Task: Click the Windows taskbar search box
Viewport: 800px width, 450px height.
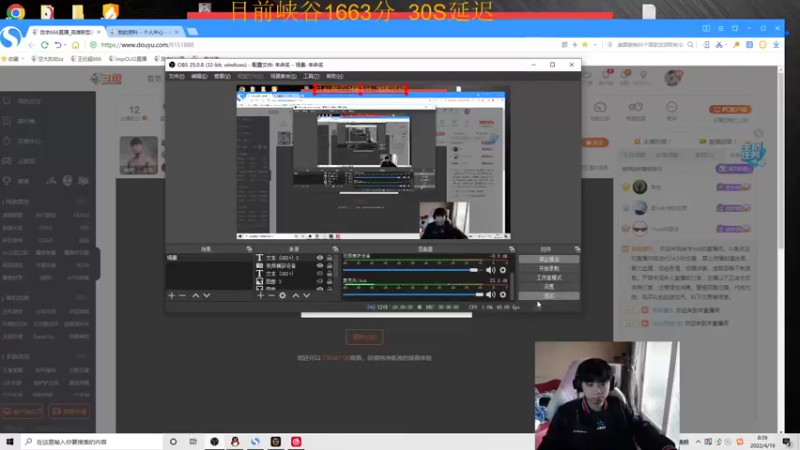Action: (x=92, y=441)
